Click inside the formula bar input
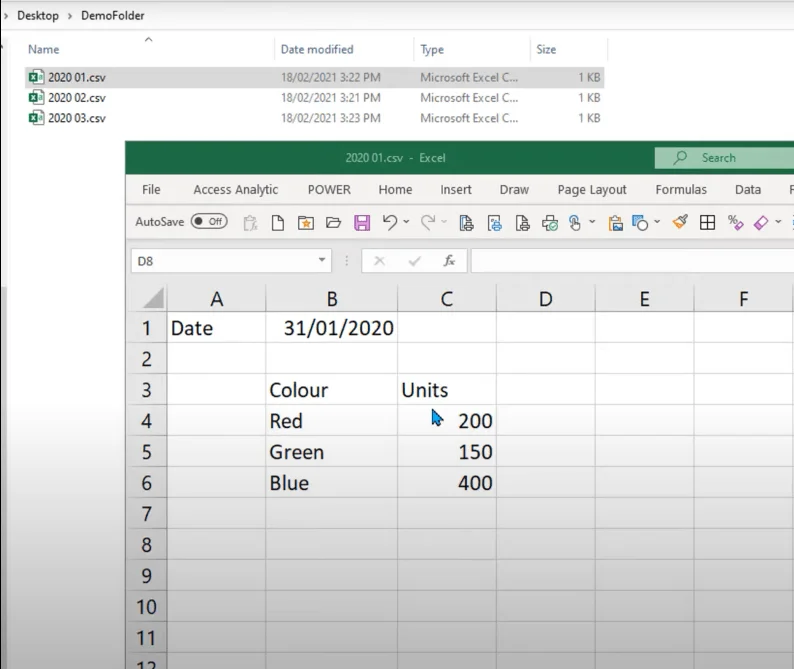The image size is (794, 669). point(632,261)
